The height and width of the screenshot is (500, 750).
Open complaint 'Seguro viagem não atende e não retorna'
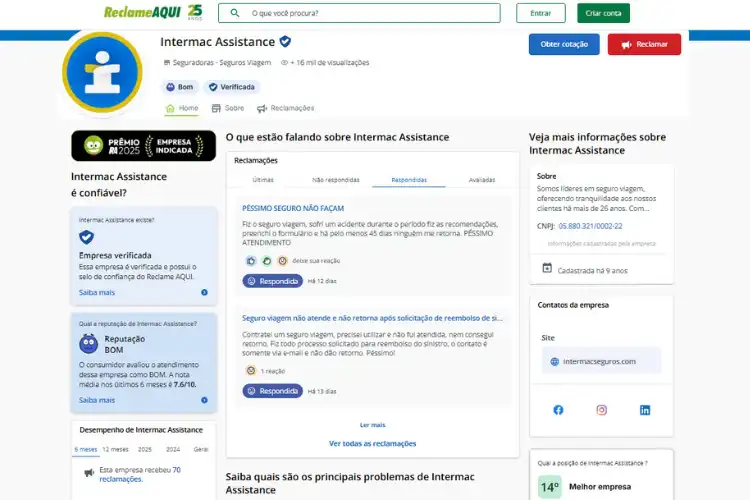[372, 318]
